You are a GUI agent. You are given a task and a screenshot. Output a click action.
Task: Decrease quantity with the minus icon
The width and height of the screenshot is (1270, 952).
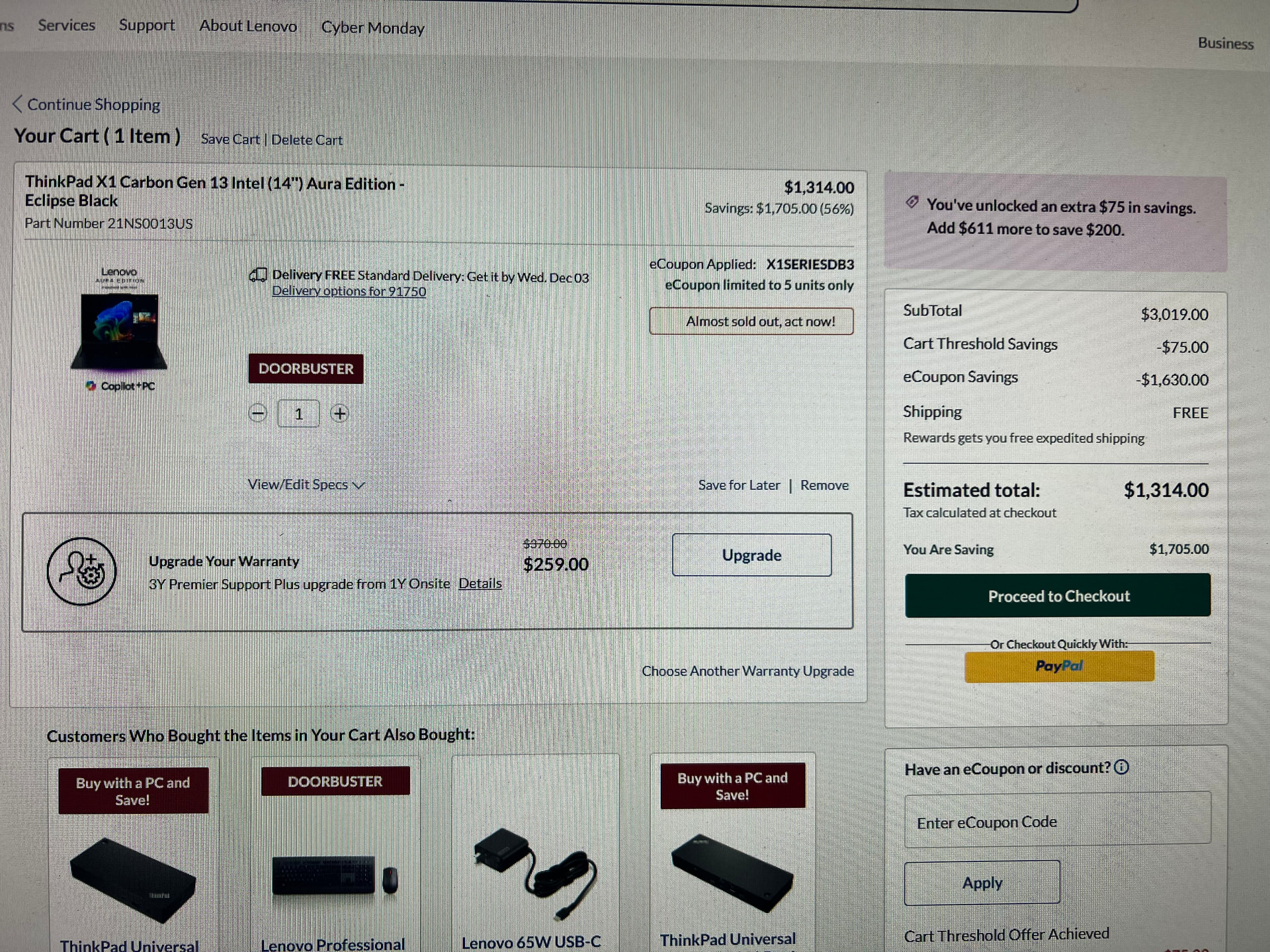pyautogui.click(x=258, y=414)
